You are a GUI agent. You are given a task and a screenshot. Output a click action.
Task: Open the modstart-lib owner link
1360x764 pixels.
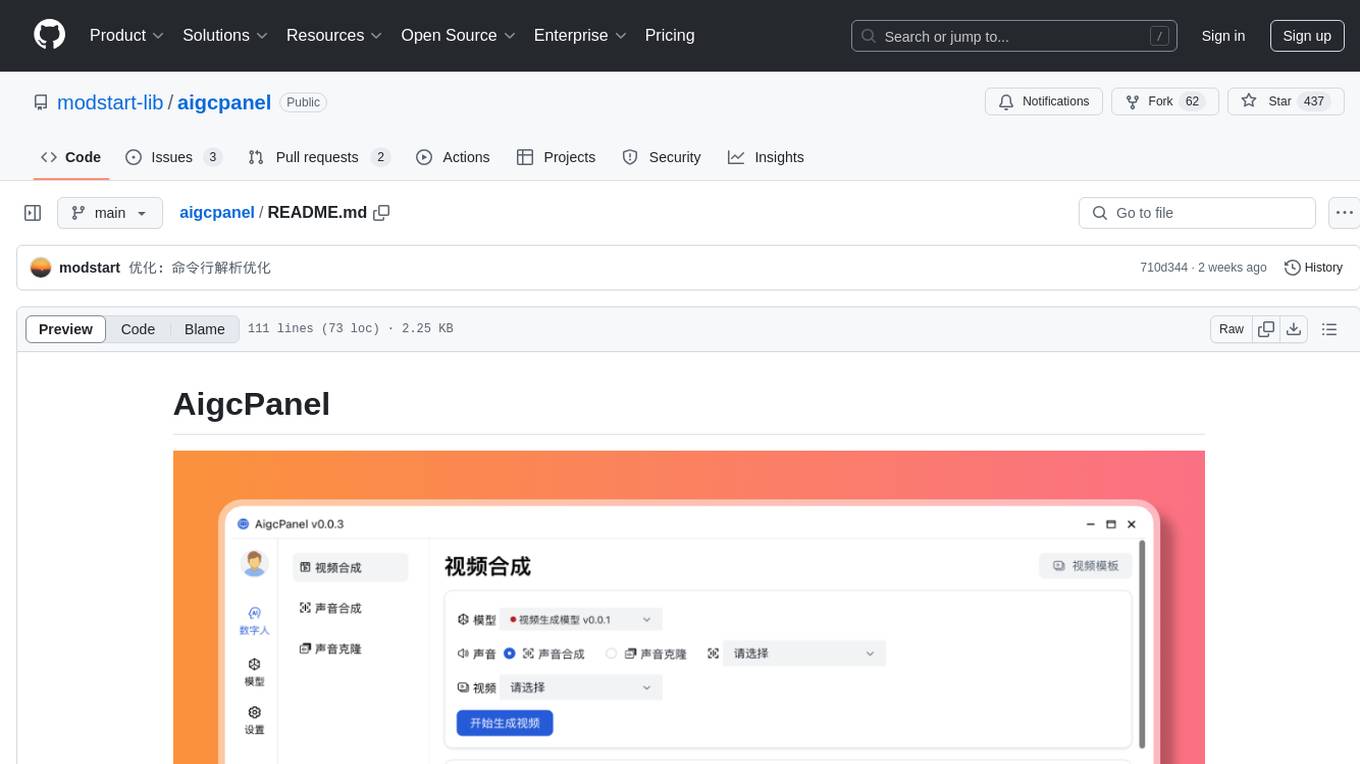[110, 102]
